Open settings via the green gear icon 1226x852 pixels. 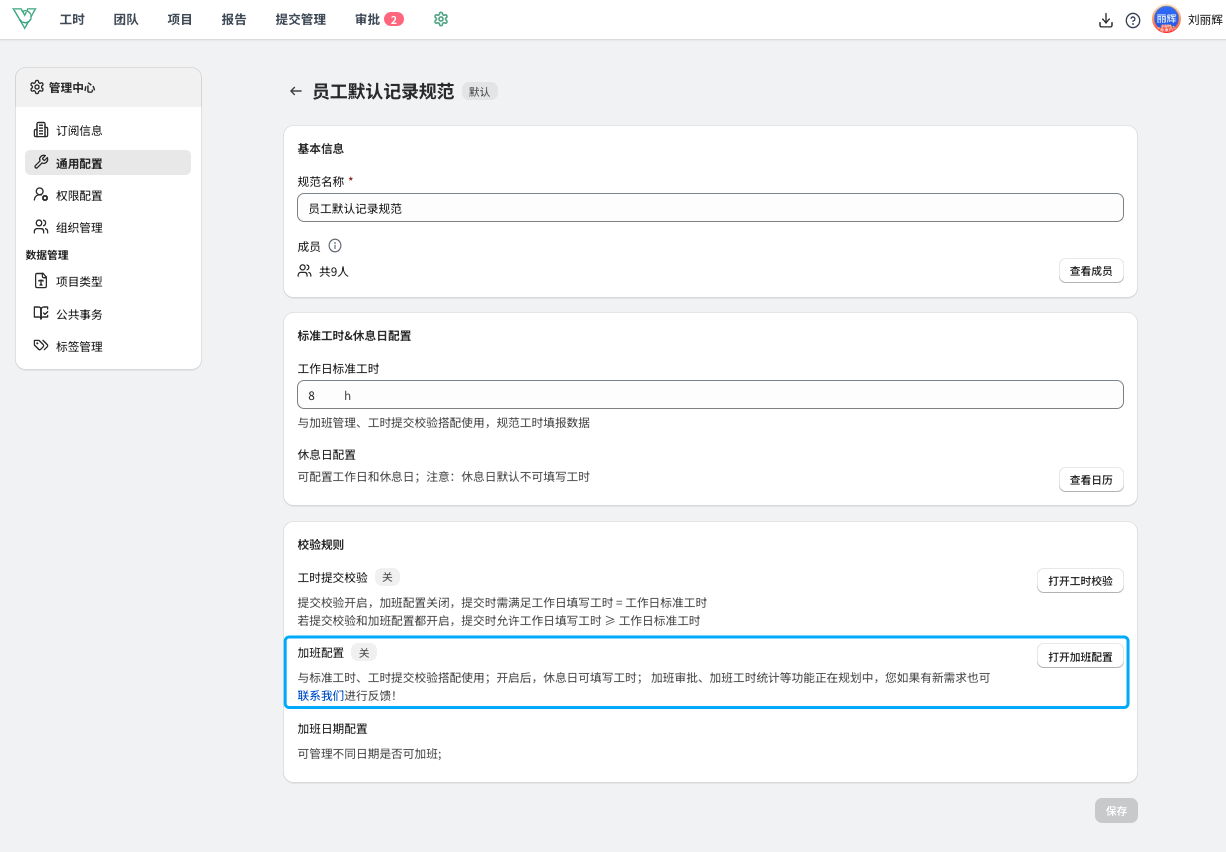point(441,19)
